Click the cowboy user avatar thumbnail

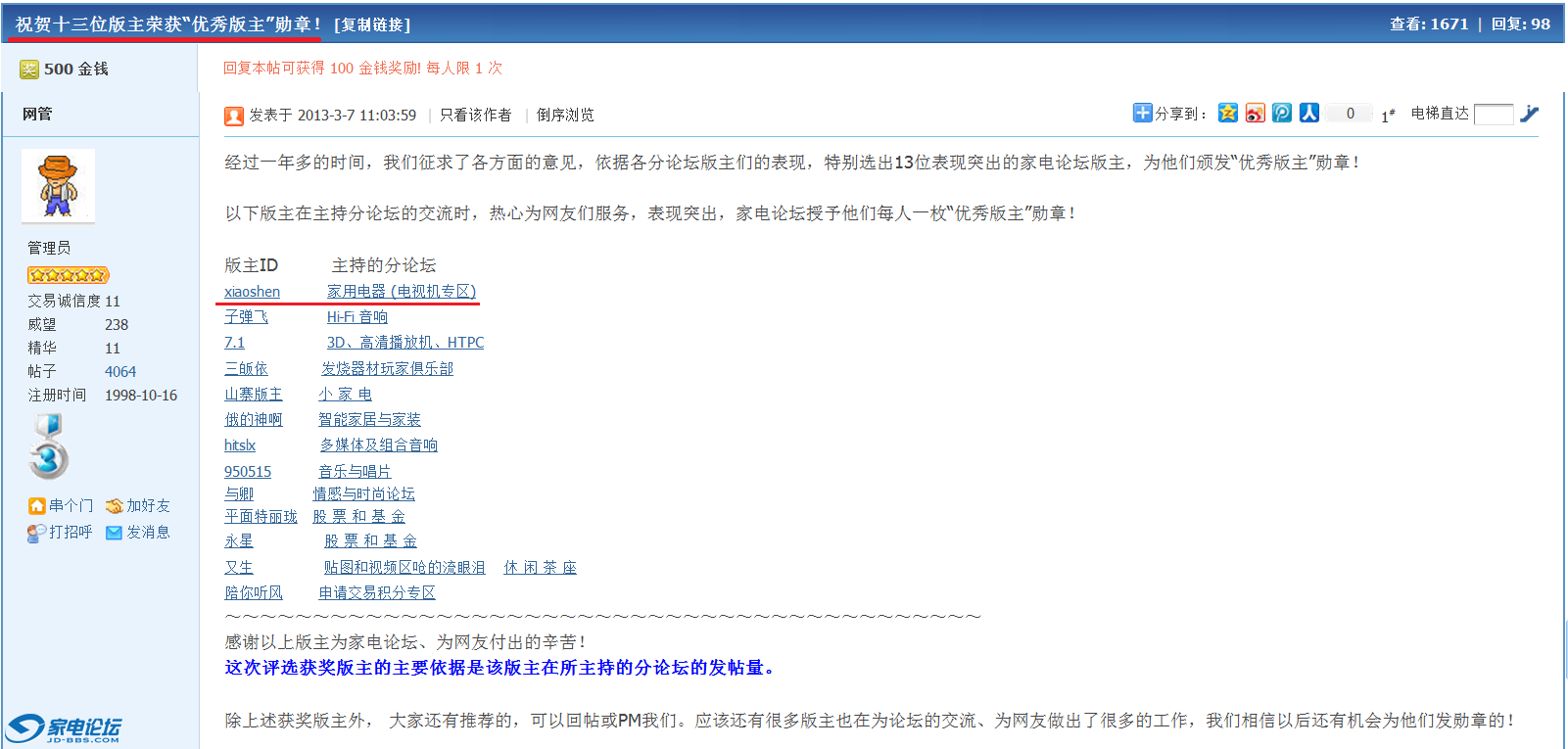[x=59, y=186]
